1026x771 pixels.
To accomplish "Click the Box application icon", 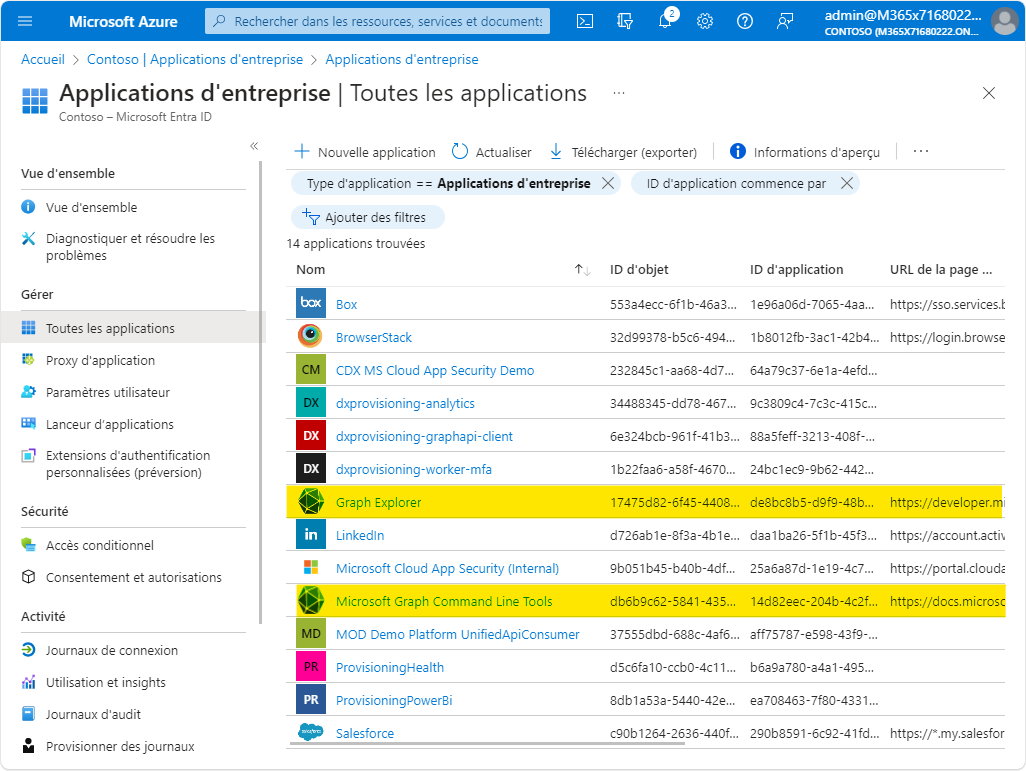I will (311, 303).
